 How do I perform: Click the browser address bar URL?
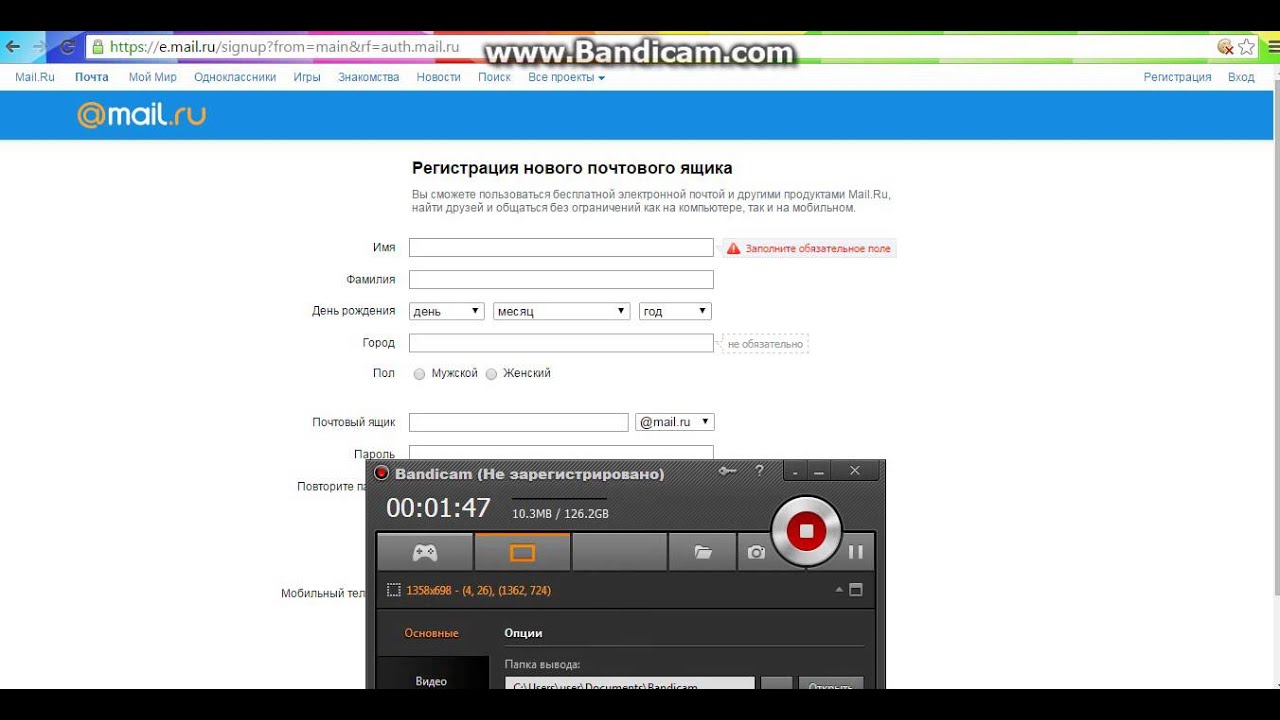click(x=285, y=47)
